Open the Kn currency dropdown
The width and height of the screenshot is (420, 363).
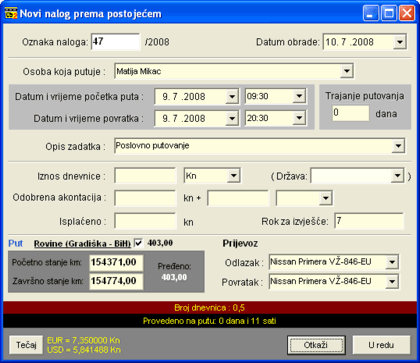tap(233, 176)
